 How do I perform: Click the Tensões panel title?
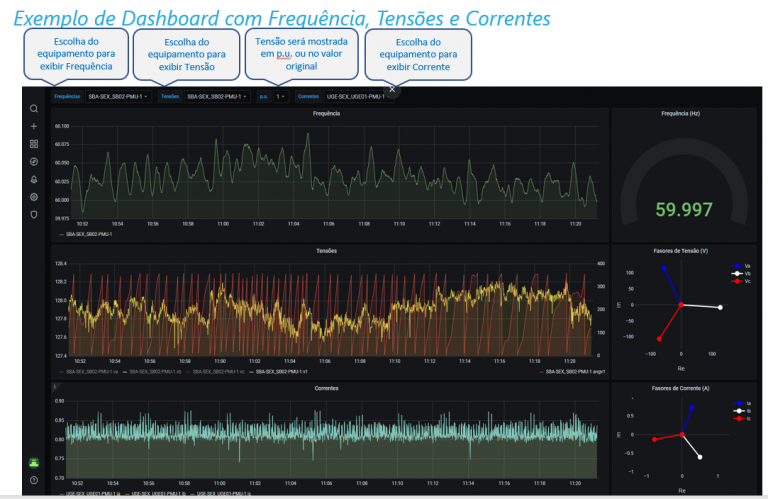[x=327, y=251]
